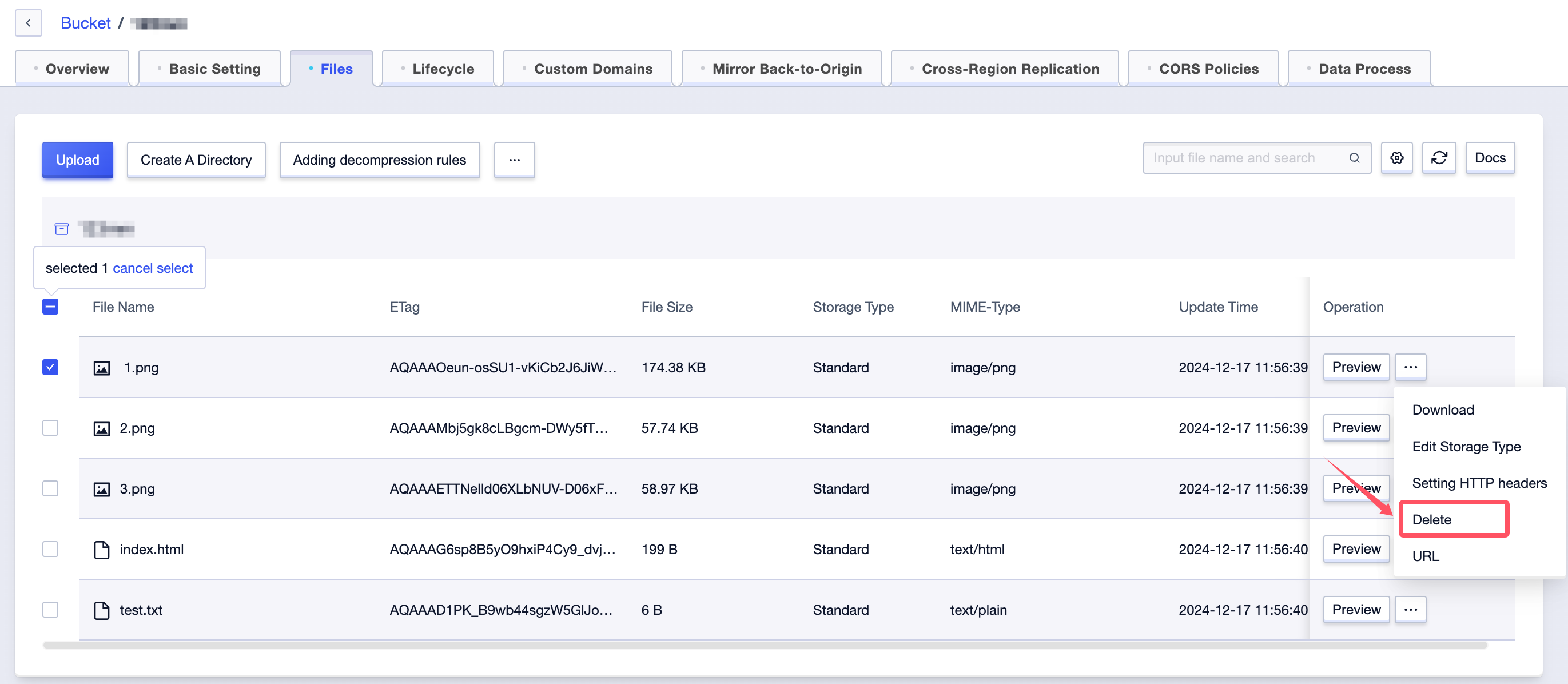Switch to the Basic Setting tab

point(209,69)
